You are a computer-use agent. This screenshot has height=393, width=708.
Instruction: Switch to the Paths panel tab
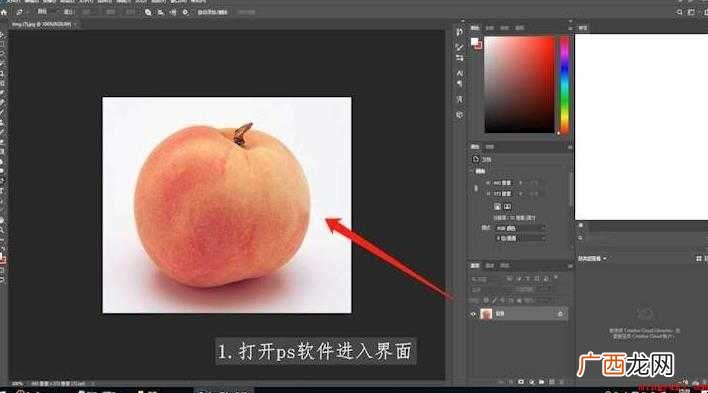point(504,266)
